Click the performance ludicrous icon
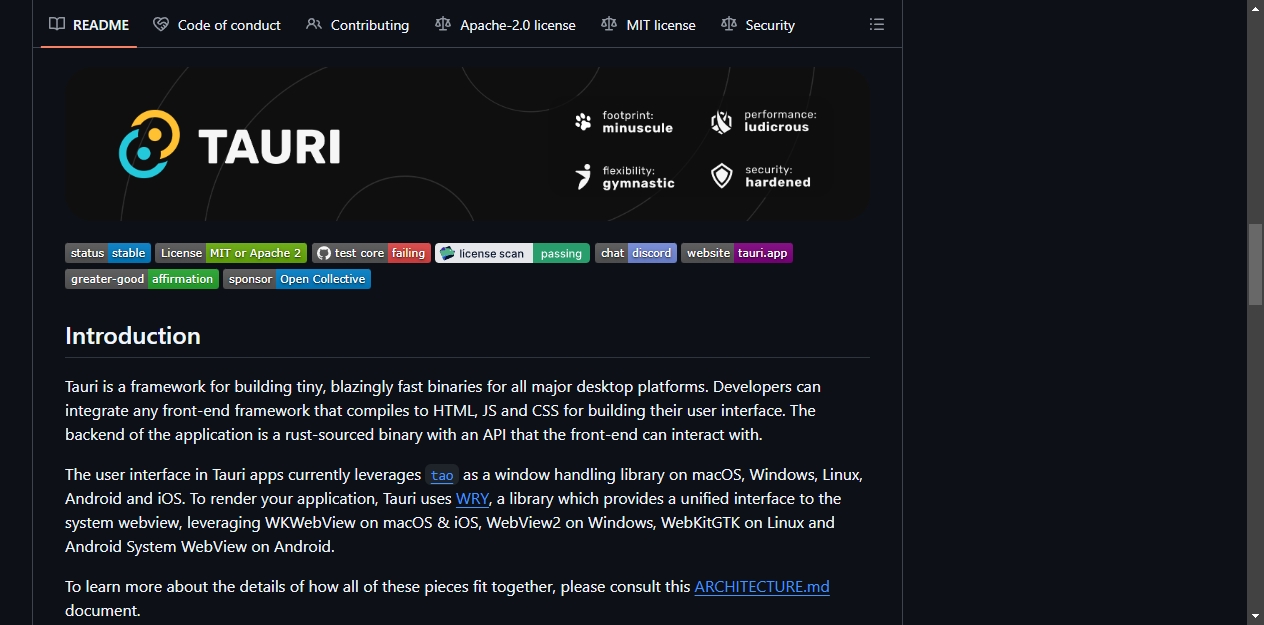Image resolution: width=1264 pixels, height=625 pixels. tap(722, 122)
